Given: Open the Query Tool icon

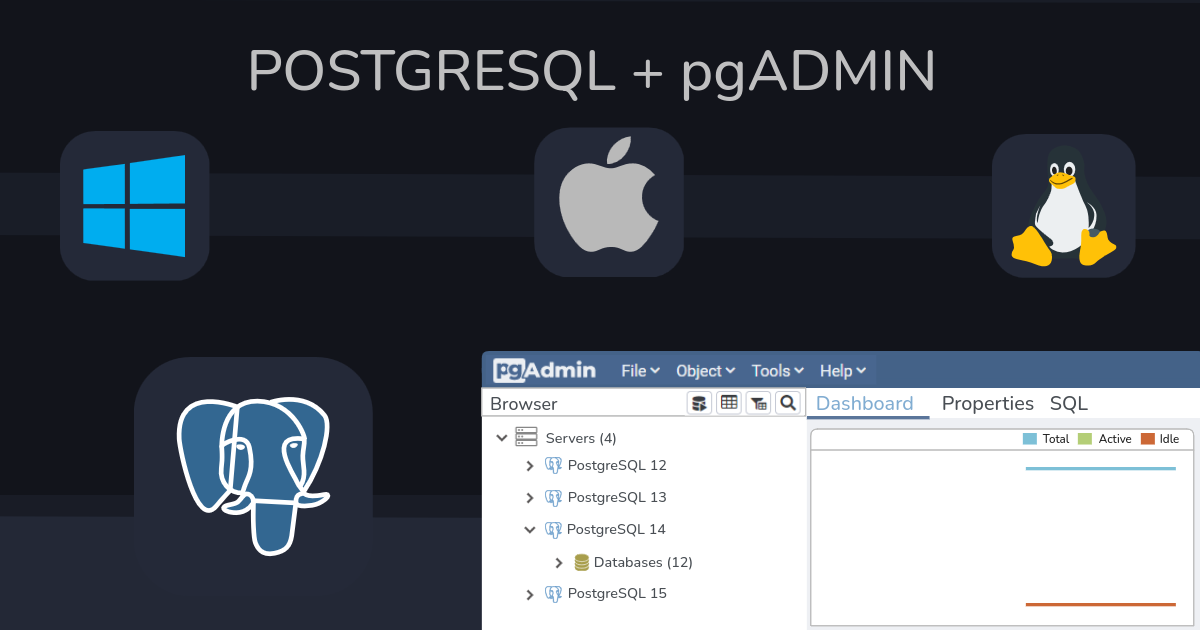Looking at the screenshot, I should [699, 403].
